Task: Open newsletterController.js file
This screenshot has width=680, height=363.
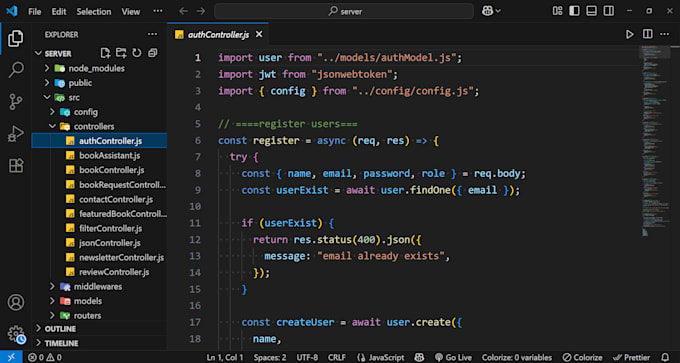Action: pos(99,257)
